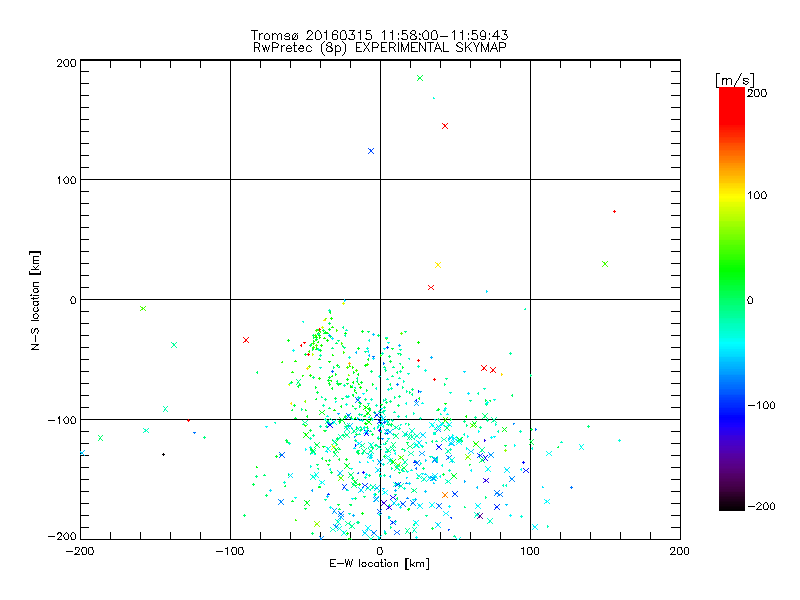Select the orange X marker near N-S -165
Image resolution: width=800 pixels, height=600 pixels.
click(x=445, y=495)
